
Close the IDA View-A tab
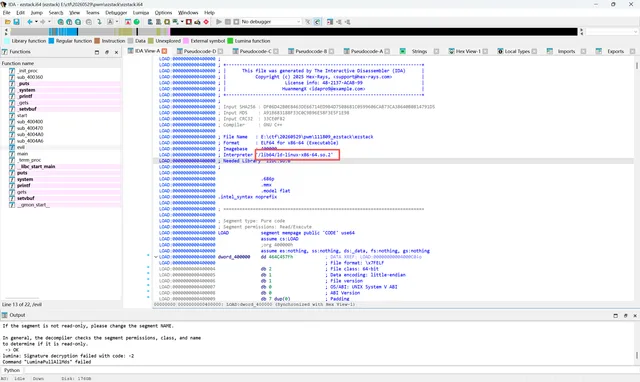[164, 51]
